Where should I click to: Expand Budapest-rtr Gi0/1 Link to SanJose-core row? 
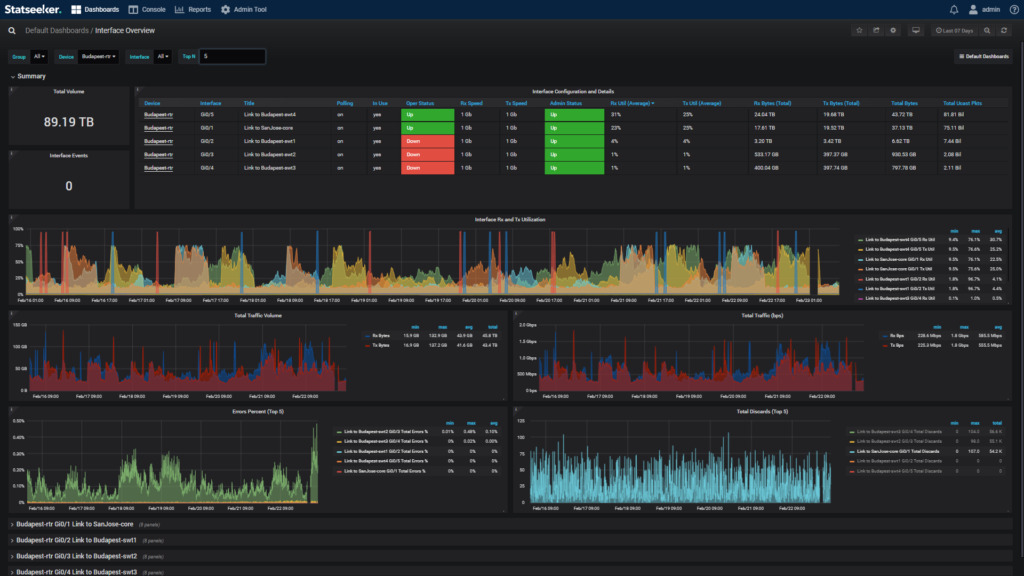74,524
